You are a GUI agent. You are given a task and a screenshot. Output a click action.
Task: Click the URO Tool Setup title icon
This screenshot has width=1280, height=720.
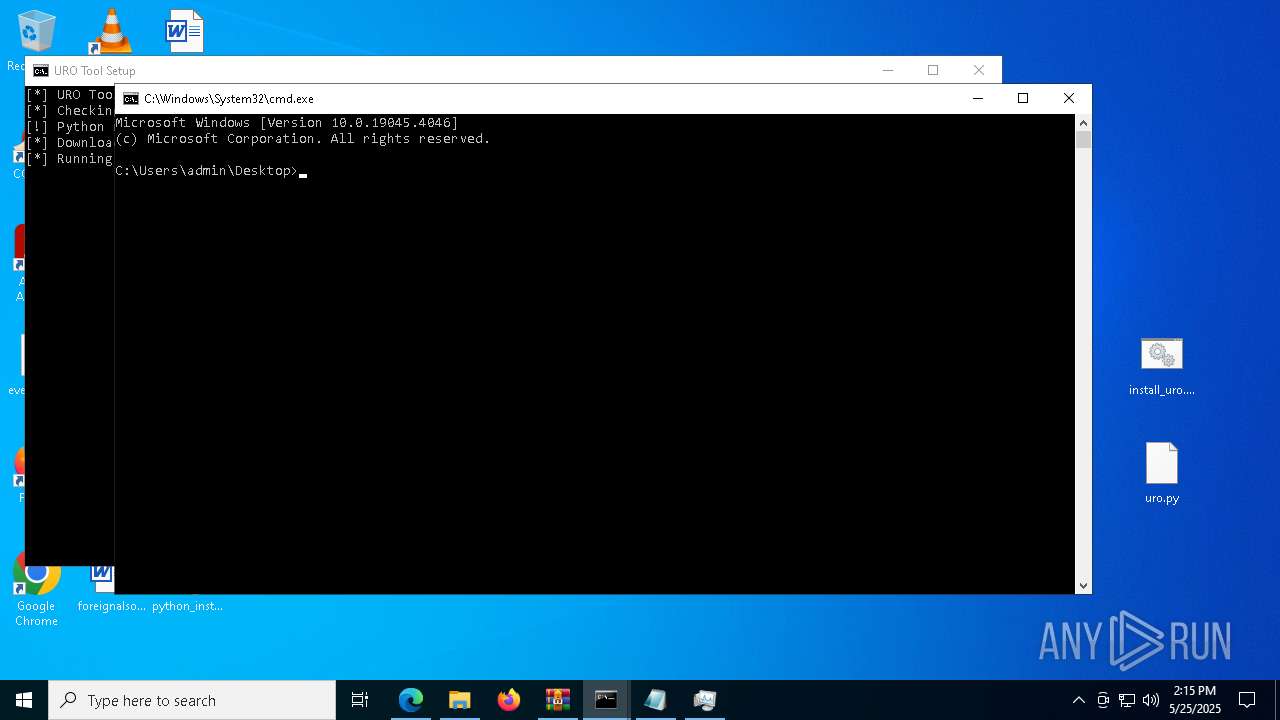[x=41, y=71]
